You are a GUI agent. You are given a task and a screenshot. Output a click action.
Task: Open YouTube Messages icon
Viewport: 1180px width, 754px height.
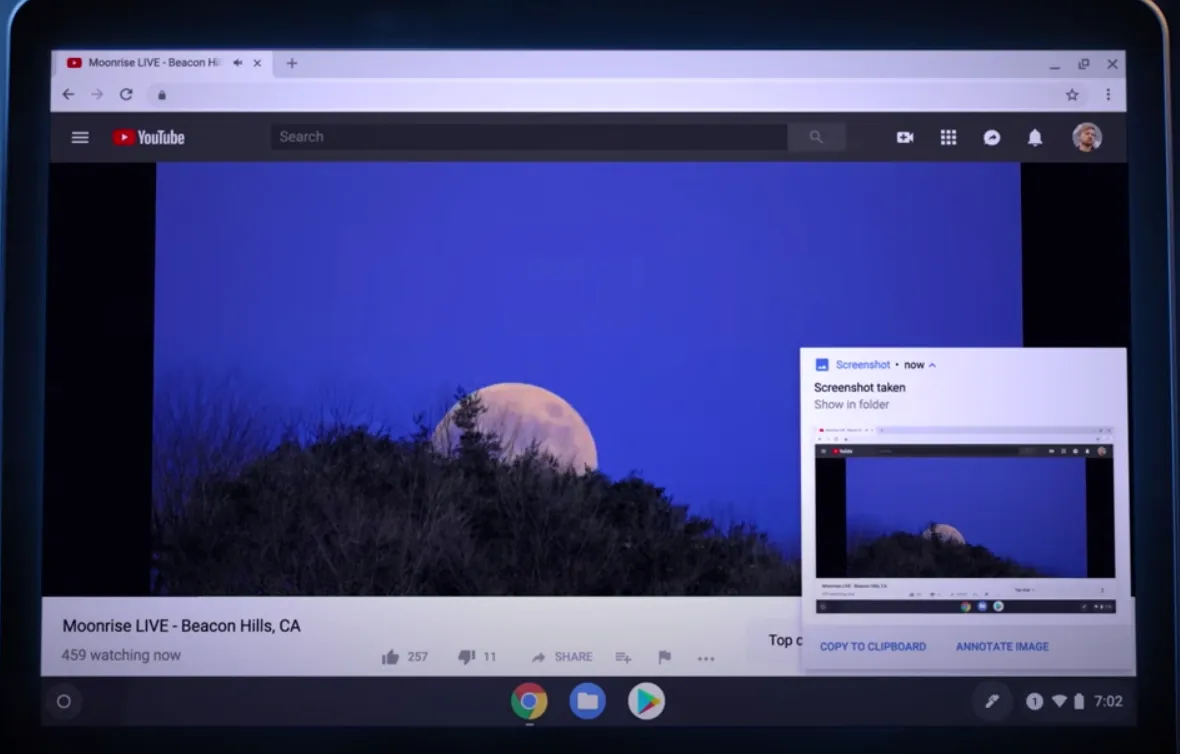[x=992, y=137]
